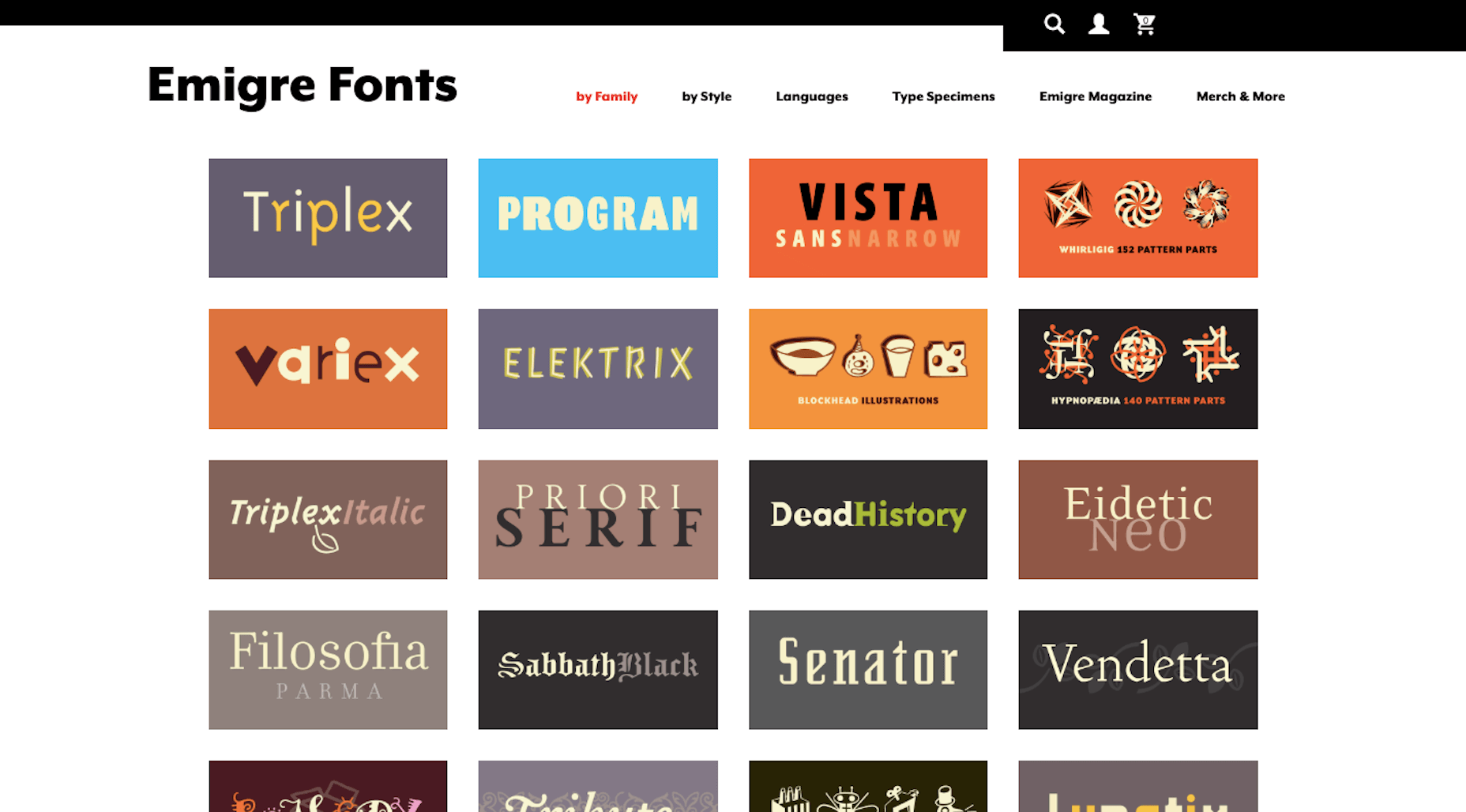Screen dimensions: 1466x812
Task: Open the orange Variex font tile
Action: pyautogui.click(x=328, y=369)
